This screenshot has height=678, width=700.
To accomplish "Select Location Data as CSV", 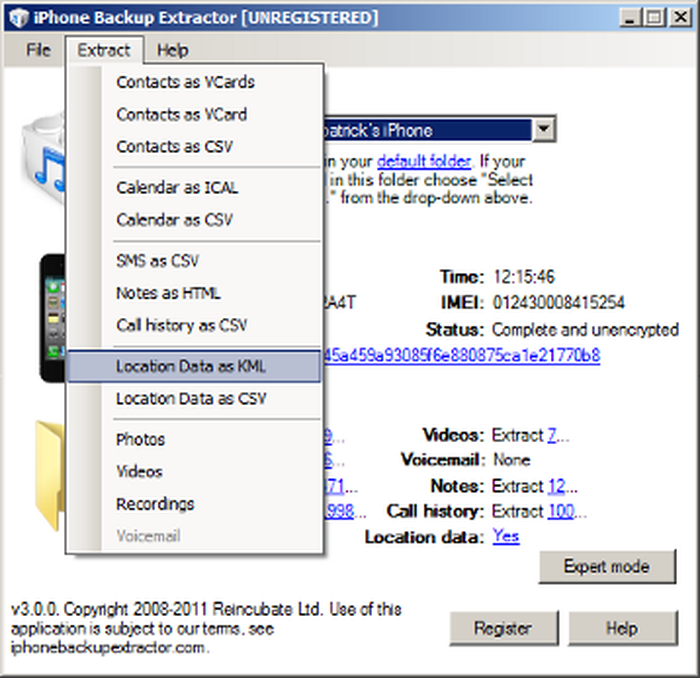I will tap(194, 399).
